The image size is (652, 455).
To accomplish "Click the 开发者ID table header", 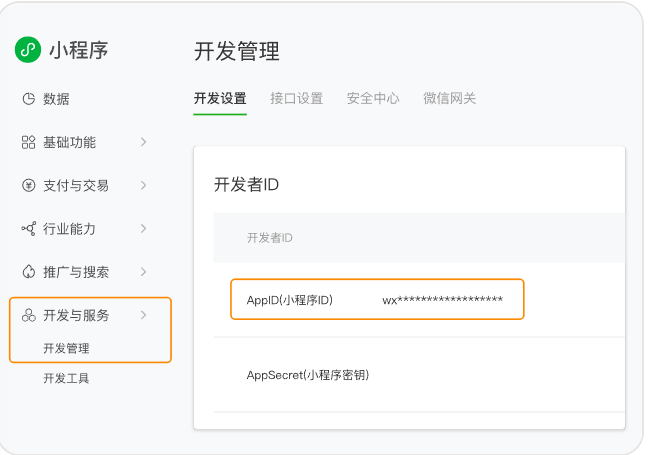I will [x=269, y=238].
